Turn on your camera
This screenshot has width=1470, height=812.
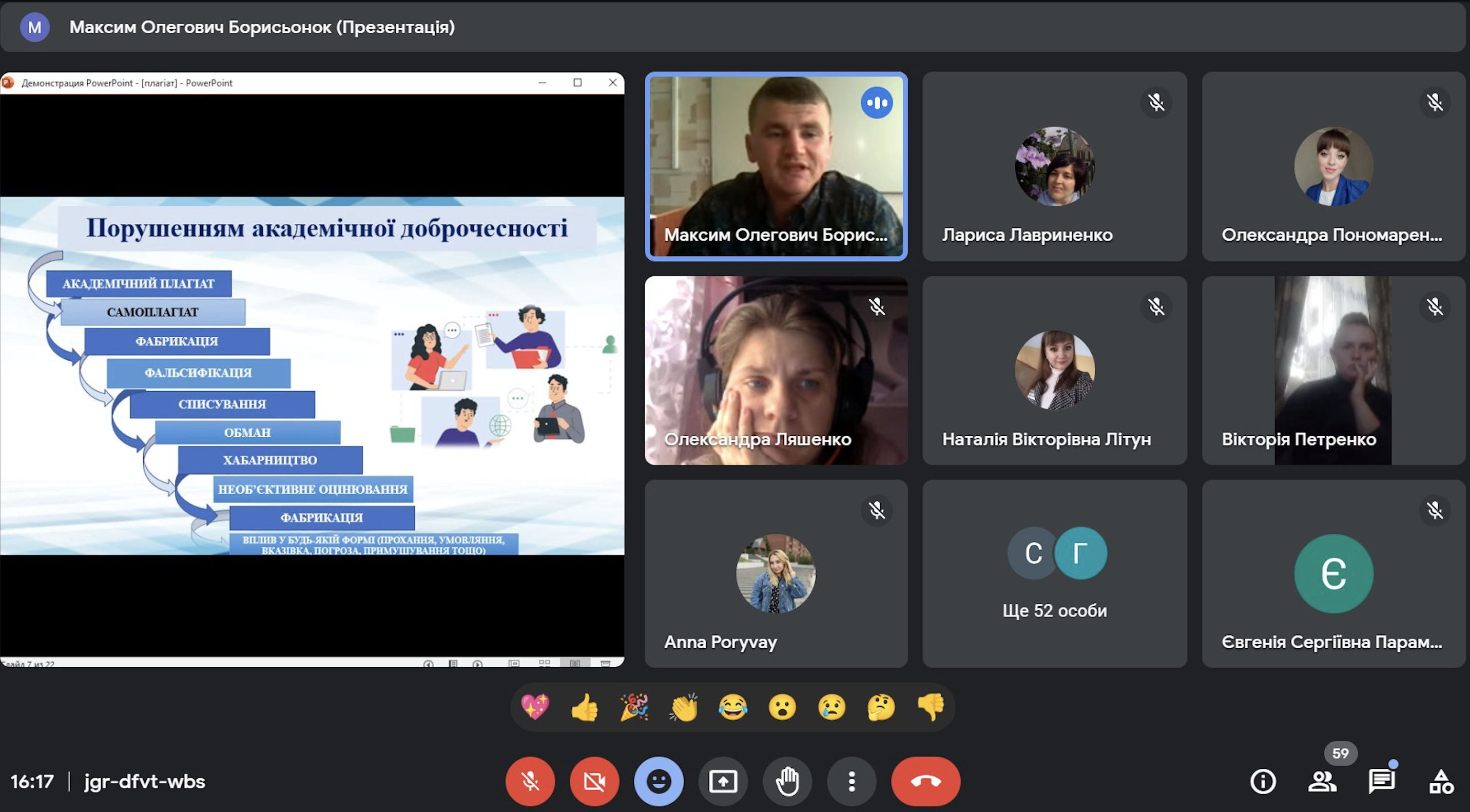[x=594, y=781]
